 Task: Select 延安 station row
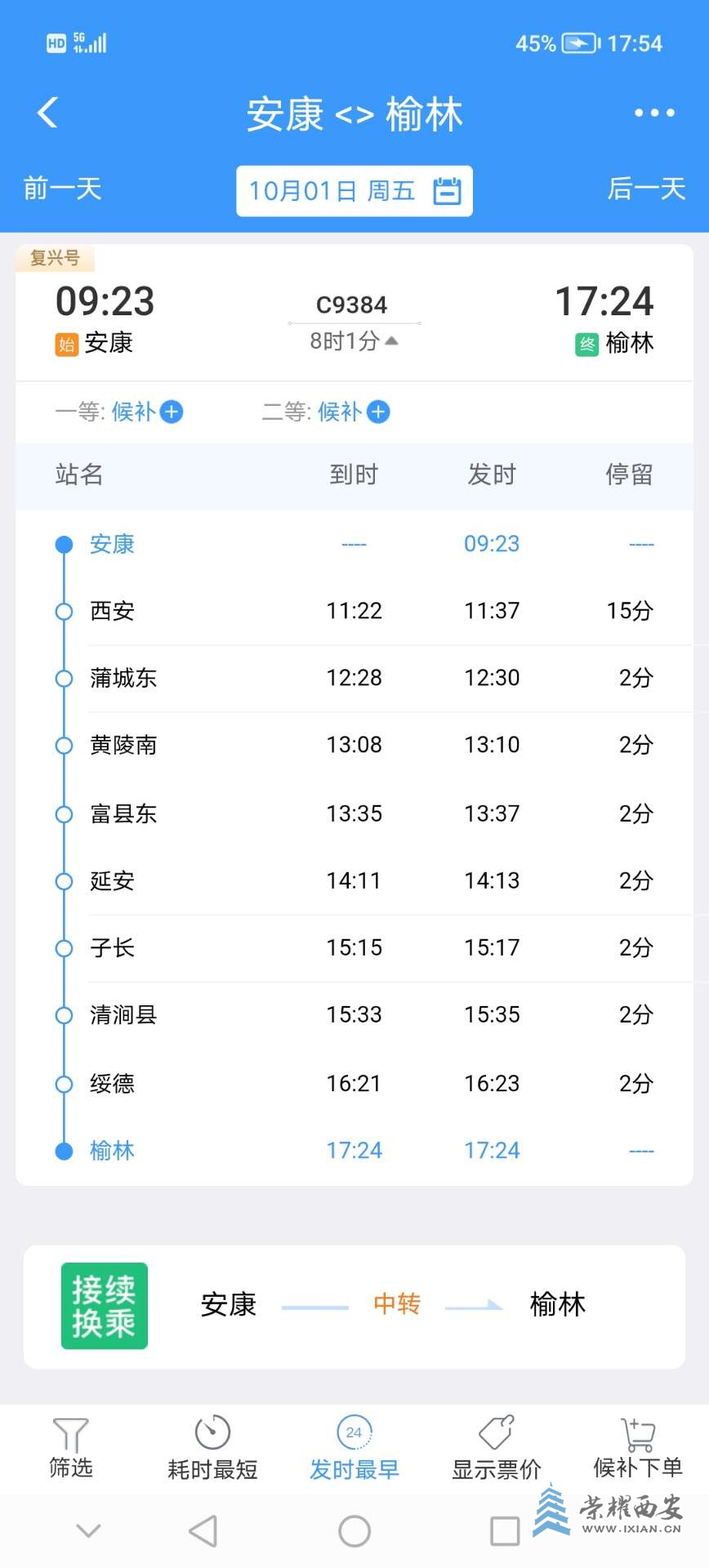(x=354, y=881)
